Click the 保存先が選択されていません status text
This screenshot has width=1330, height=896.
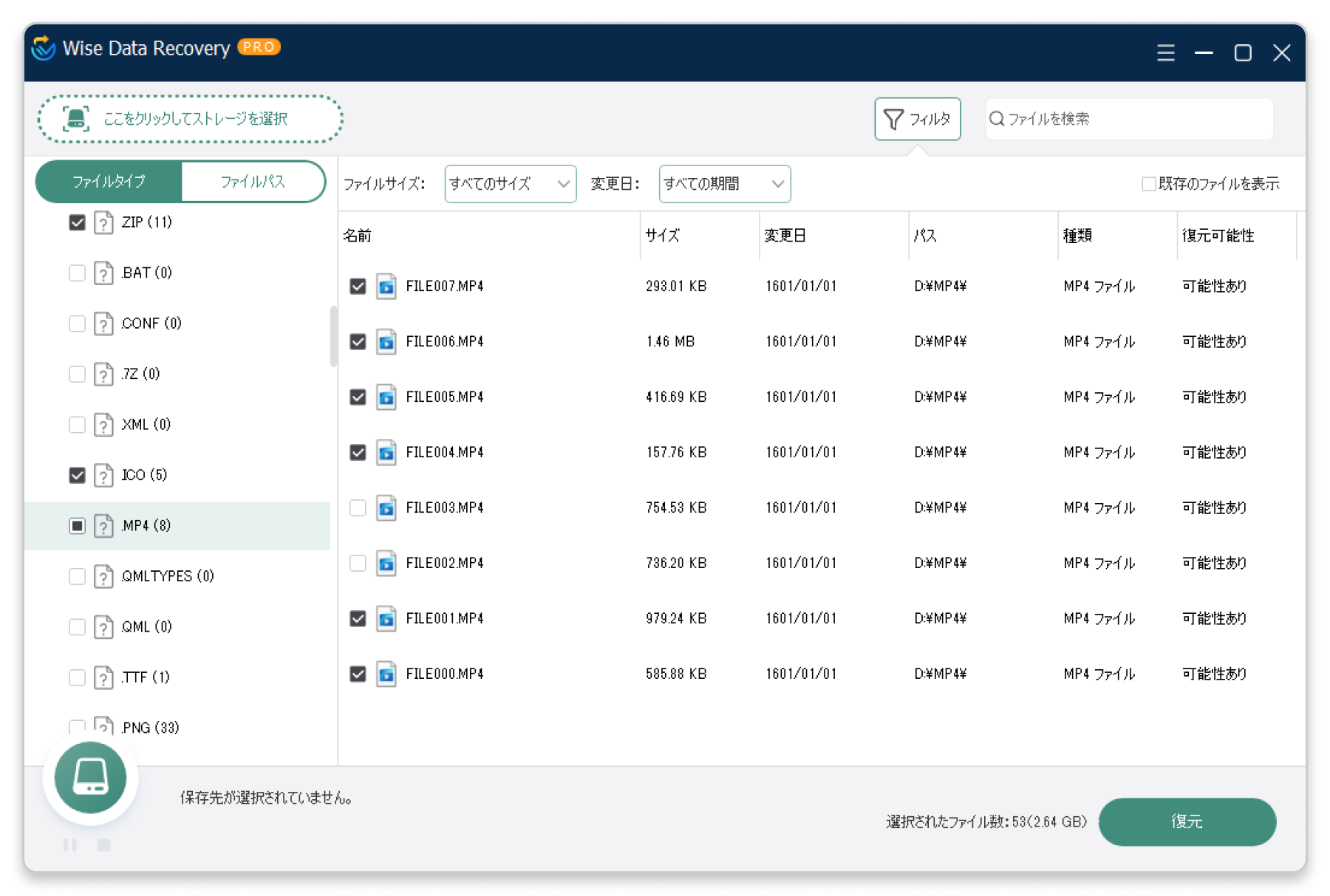267,798
